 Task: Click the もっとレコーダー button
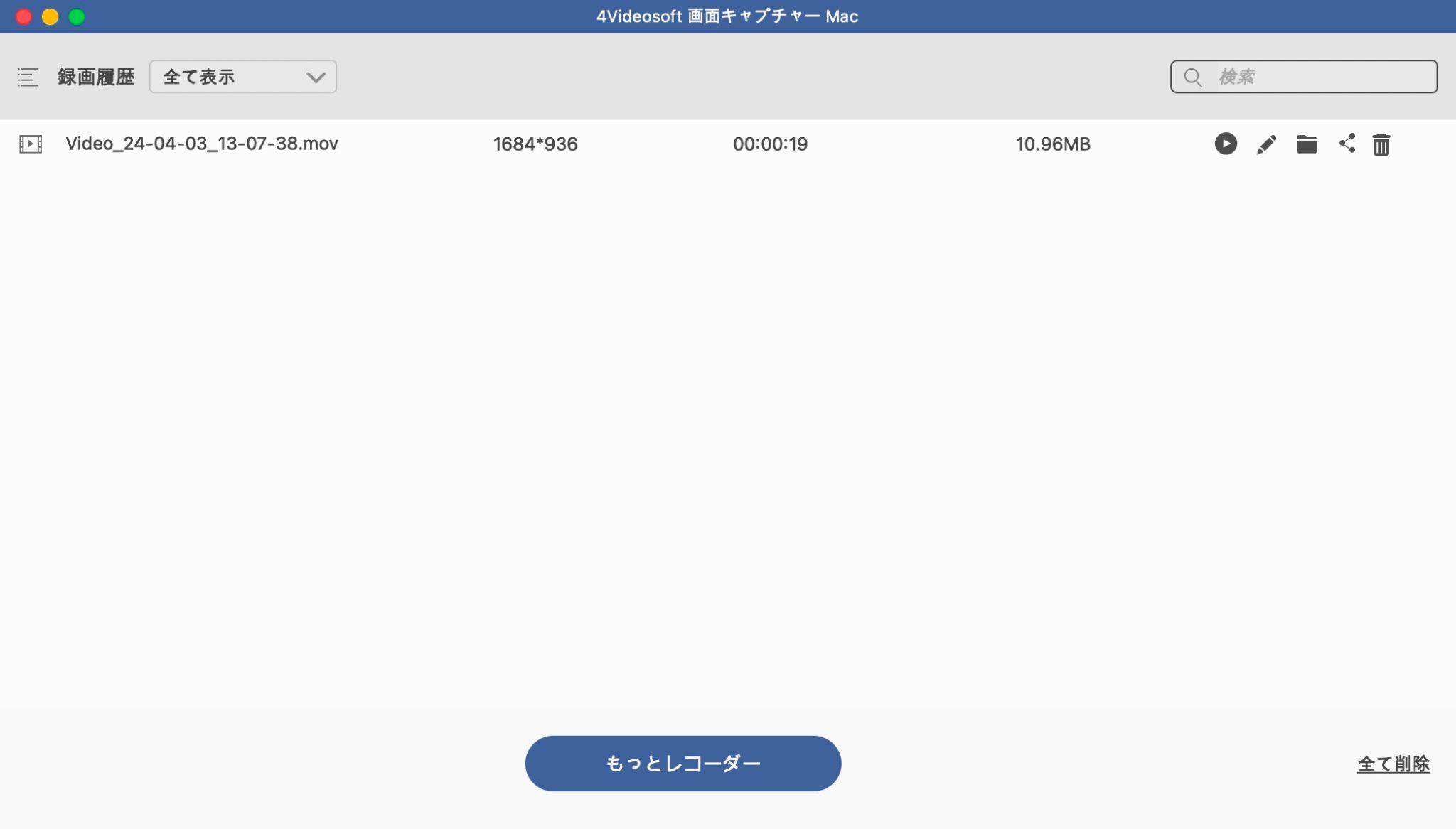(683, 763)
